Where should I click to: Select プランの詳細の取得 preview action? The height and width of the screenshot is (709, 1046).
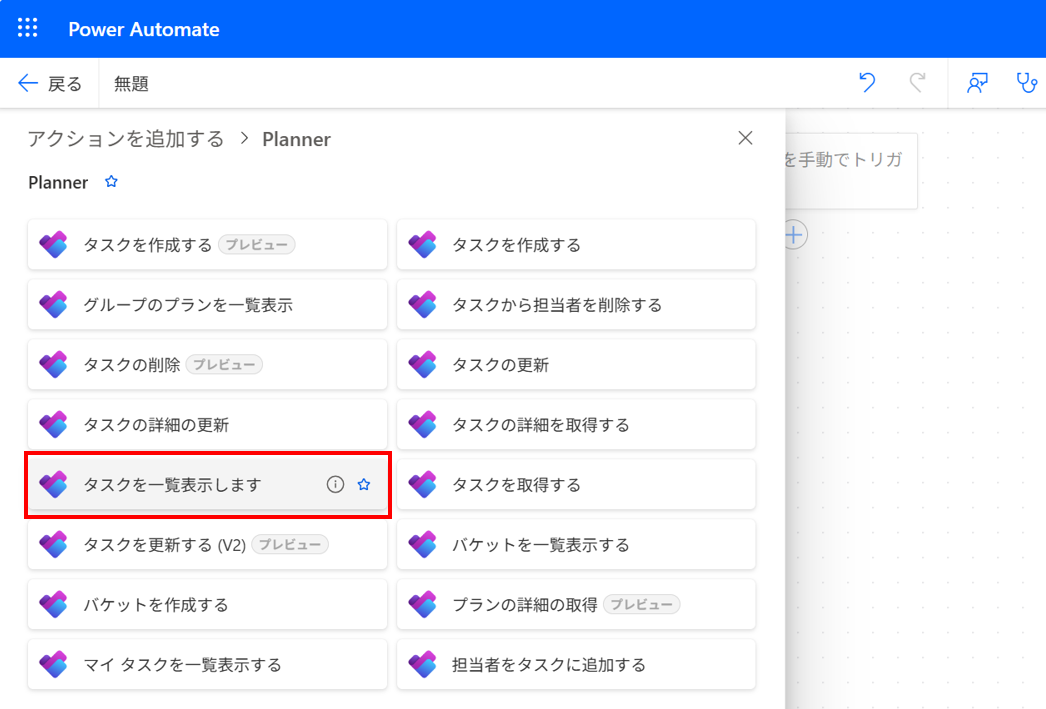click(576, 605)
